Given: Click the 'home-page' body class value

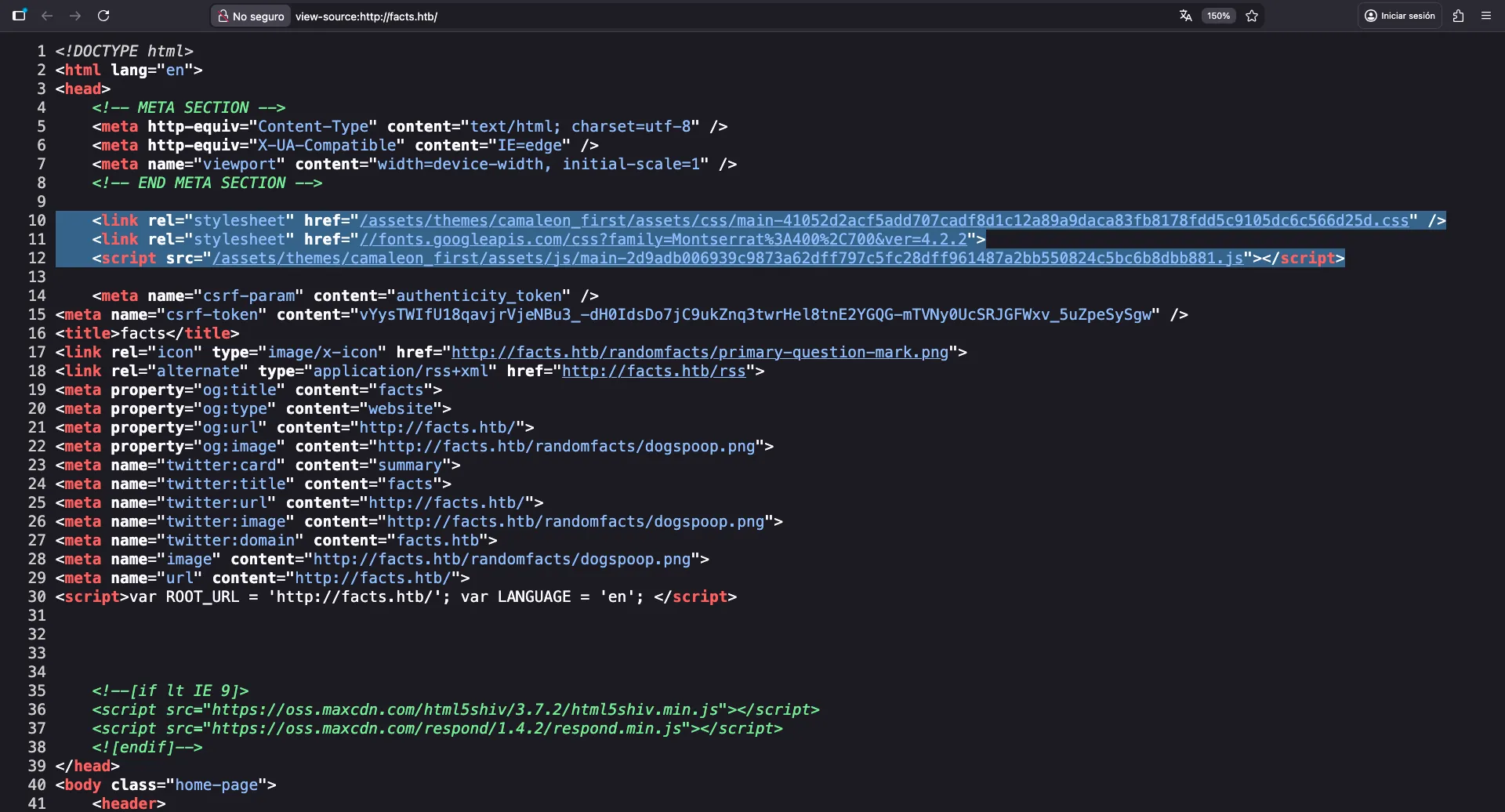Looking at the screenshot, I should [216, 785].
